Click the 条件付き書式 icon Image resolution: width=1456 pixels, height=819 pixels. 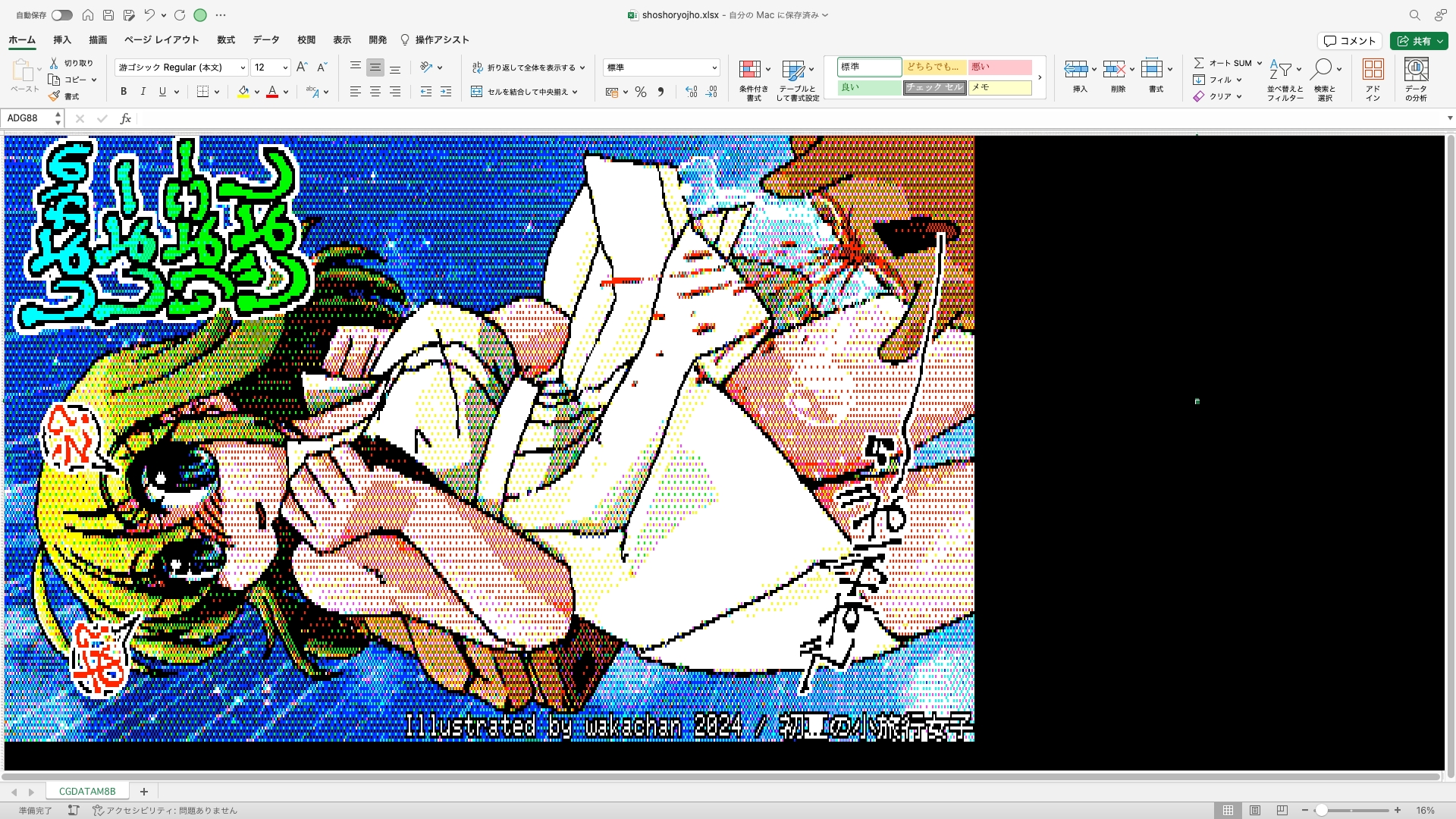pos(751,70)
